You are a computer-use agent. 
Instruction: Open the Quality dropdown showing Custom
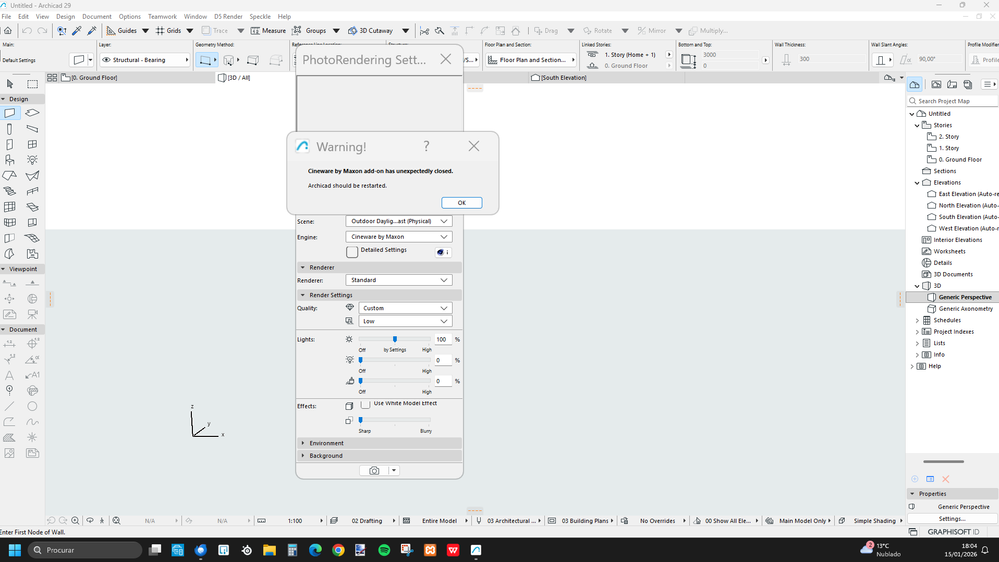(405, 308)
